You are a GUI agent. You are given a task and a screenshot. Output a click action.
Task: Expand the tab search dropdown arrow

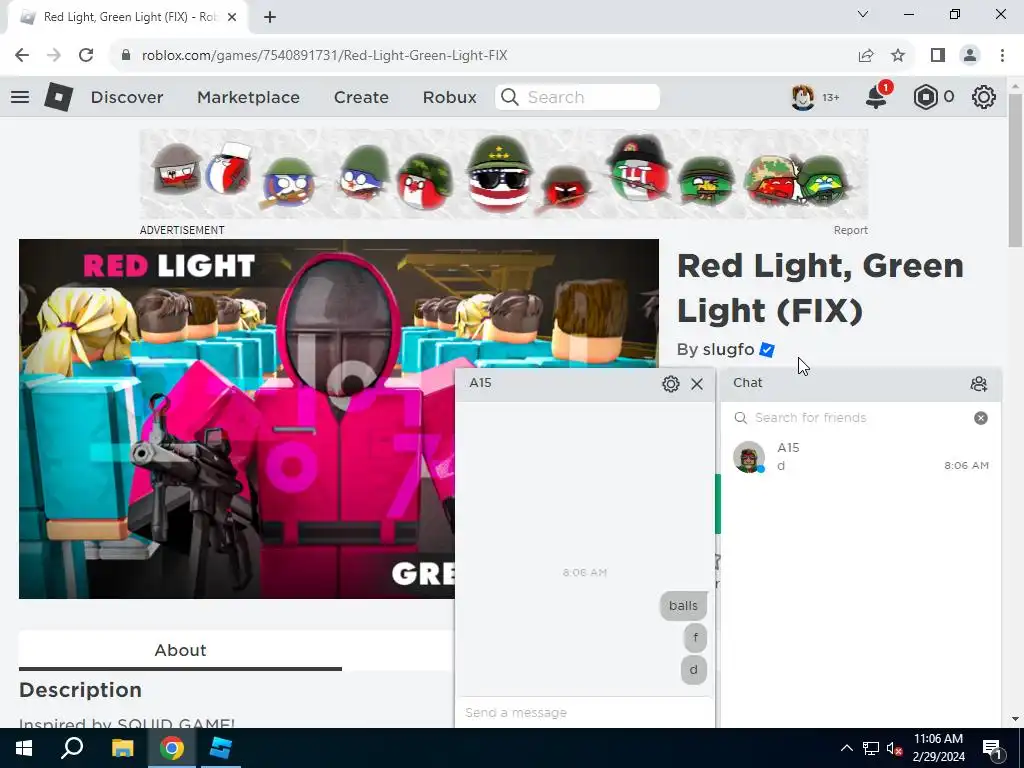tap(863, 14)
